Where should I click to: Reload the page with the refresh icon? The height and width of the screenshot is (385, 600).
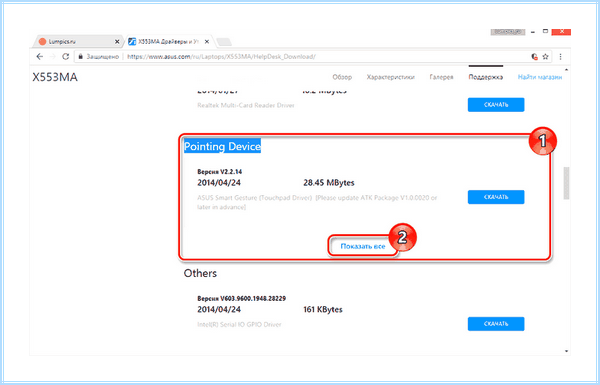tap(65, 57)
